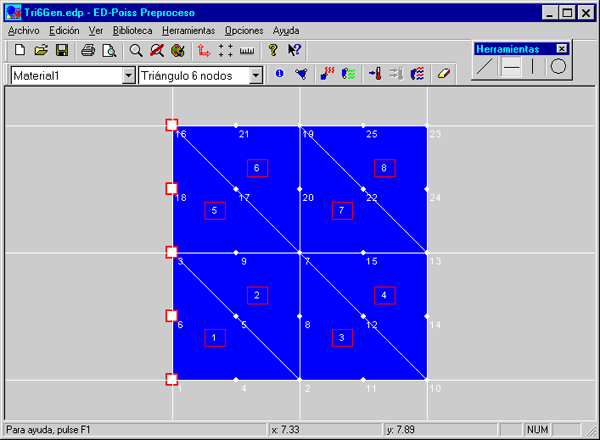Select the eraser tool
This screenshot has width=600, height=440.
coord(443,73)
